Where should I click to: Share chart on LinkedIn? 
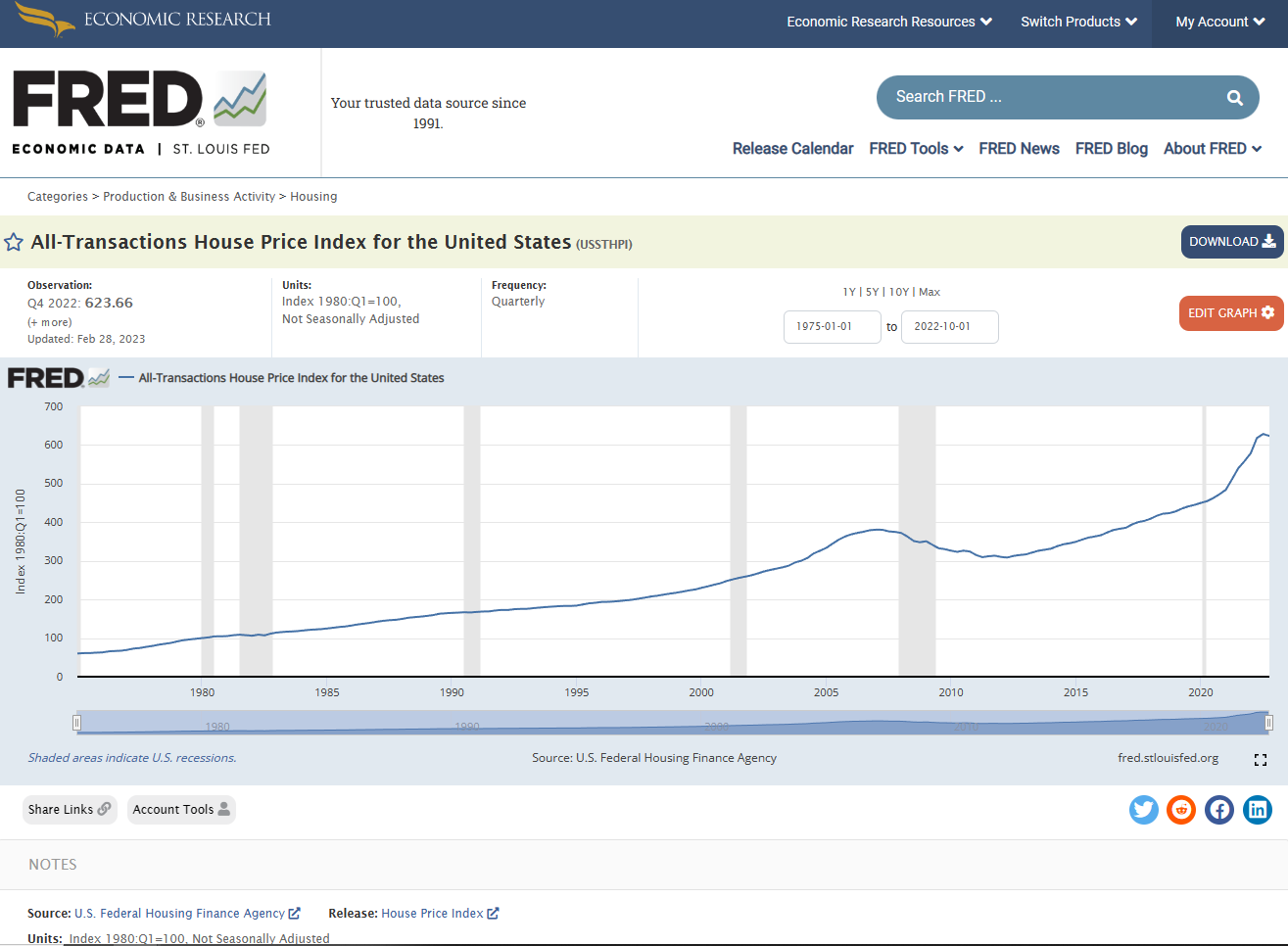tap(1258, 810)
